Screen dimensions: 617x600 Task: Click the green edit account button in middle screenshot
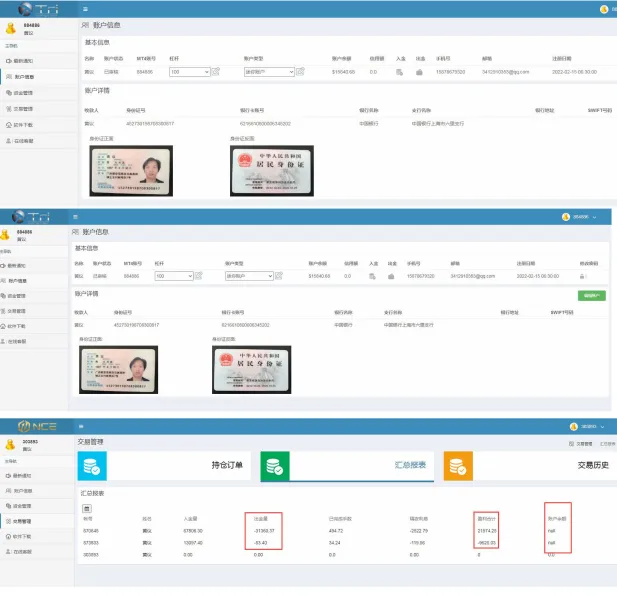(x=591, y=295)
